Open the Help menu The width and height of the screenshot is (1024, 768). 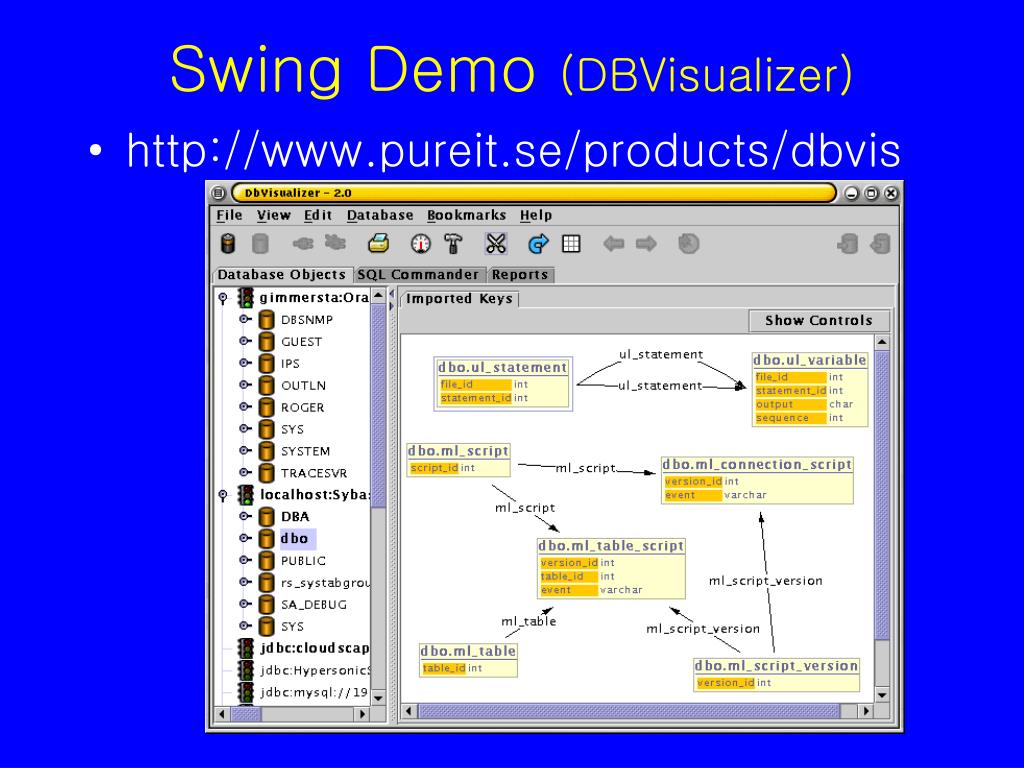tap(536, 216)
